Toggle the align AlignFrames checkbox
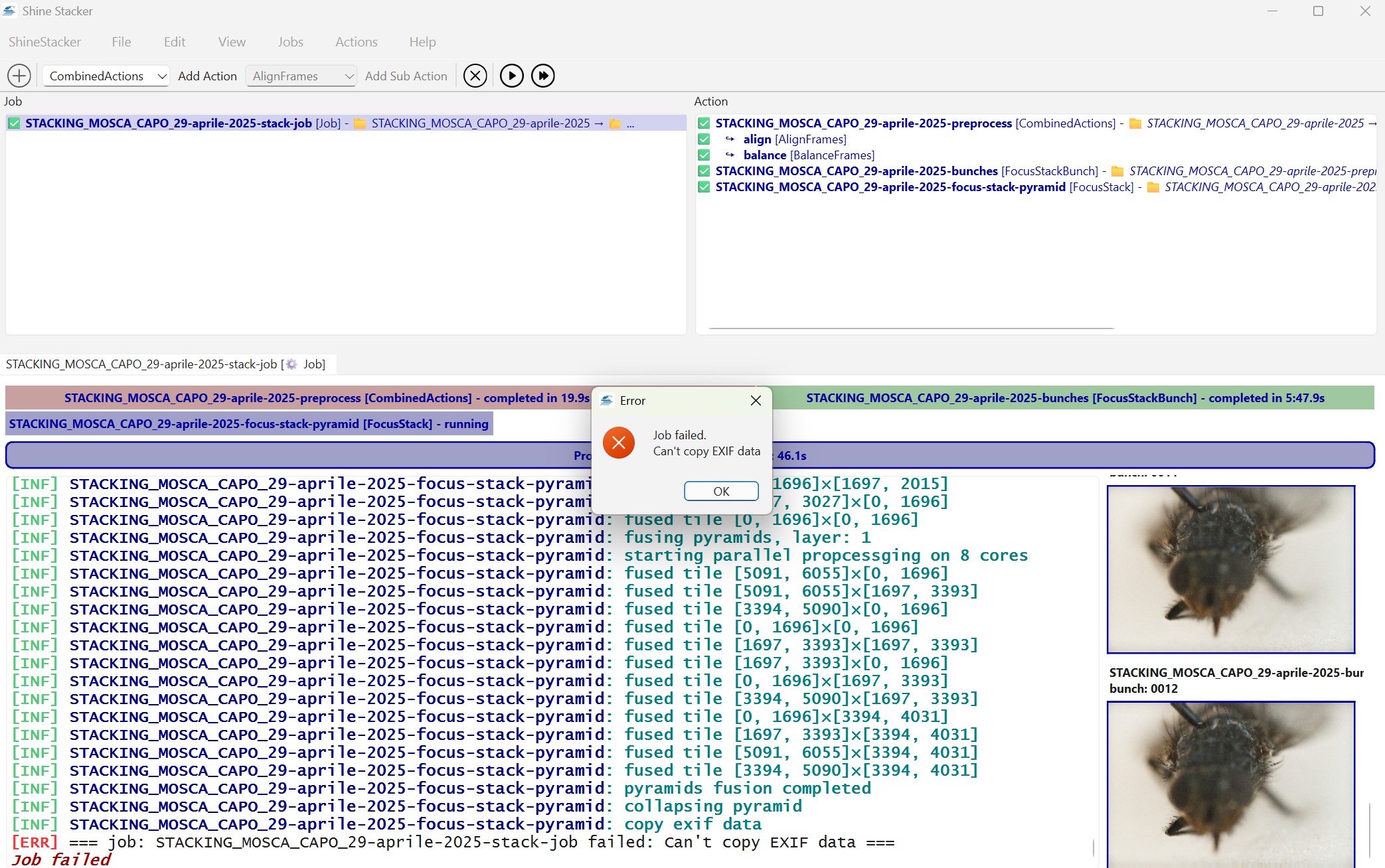Image resolution: width=1385 pixels, height=868 pixels. pos(704,139)
